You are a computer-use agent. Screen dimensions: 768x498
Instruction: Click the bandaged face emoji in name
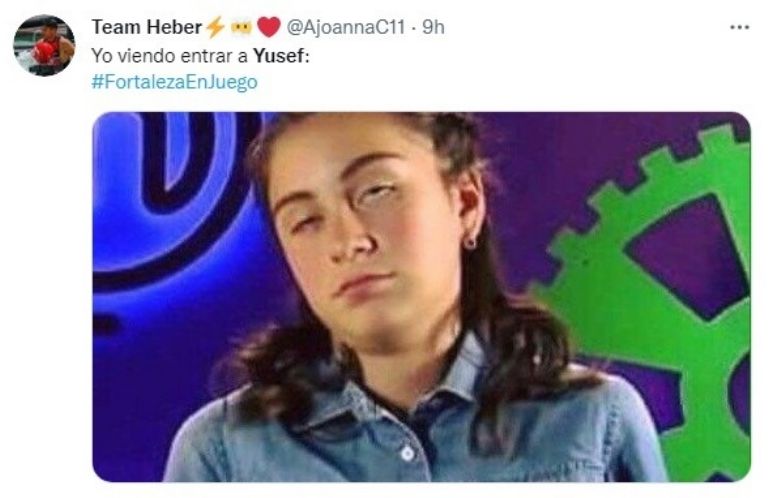pyautogui.click(x=241, y=27)
